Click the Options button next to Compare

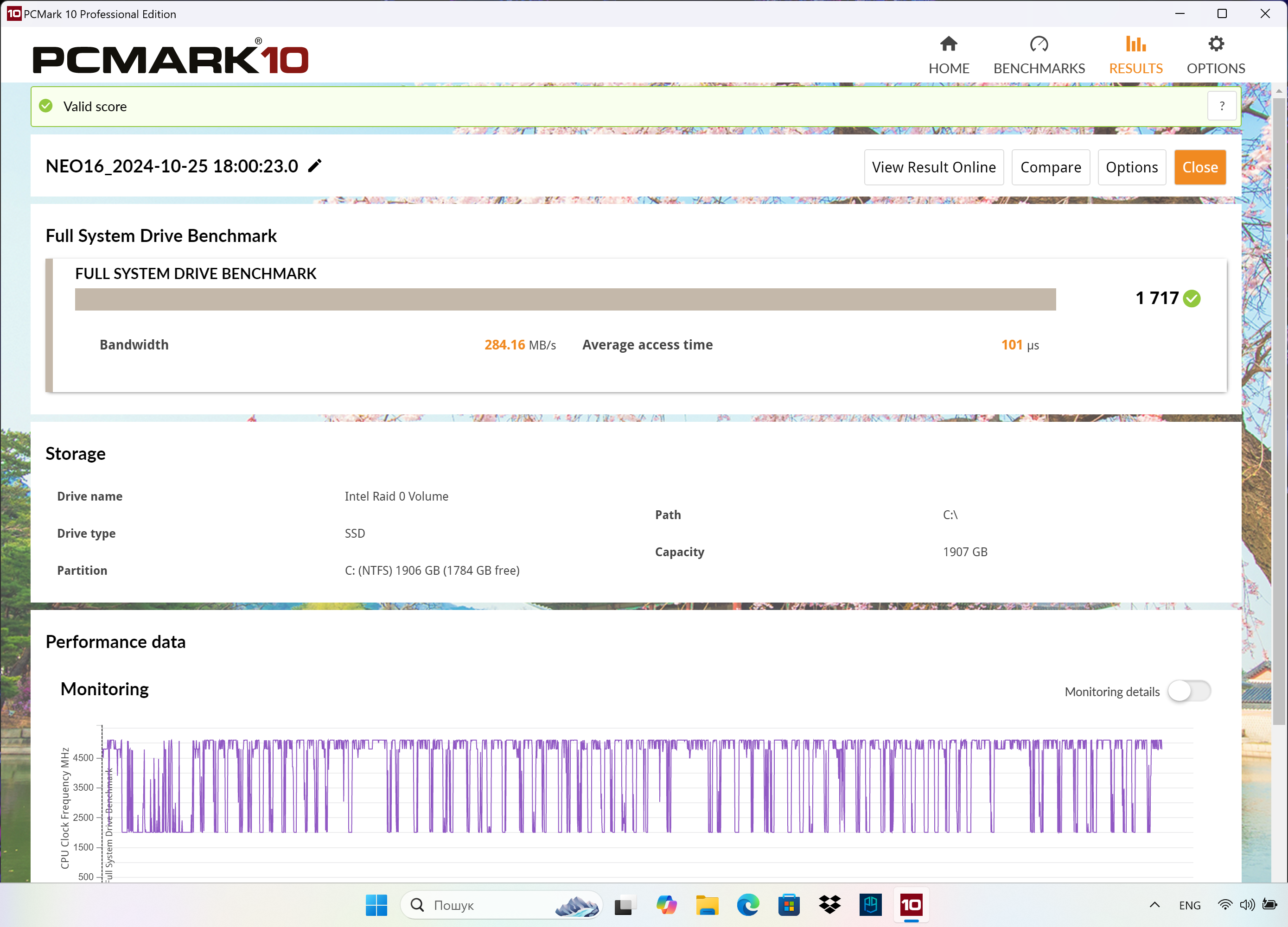coord(1131,167)
